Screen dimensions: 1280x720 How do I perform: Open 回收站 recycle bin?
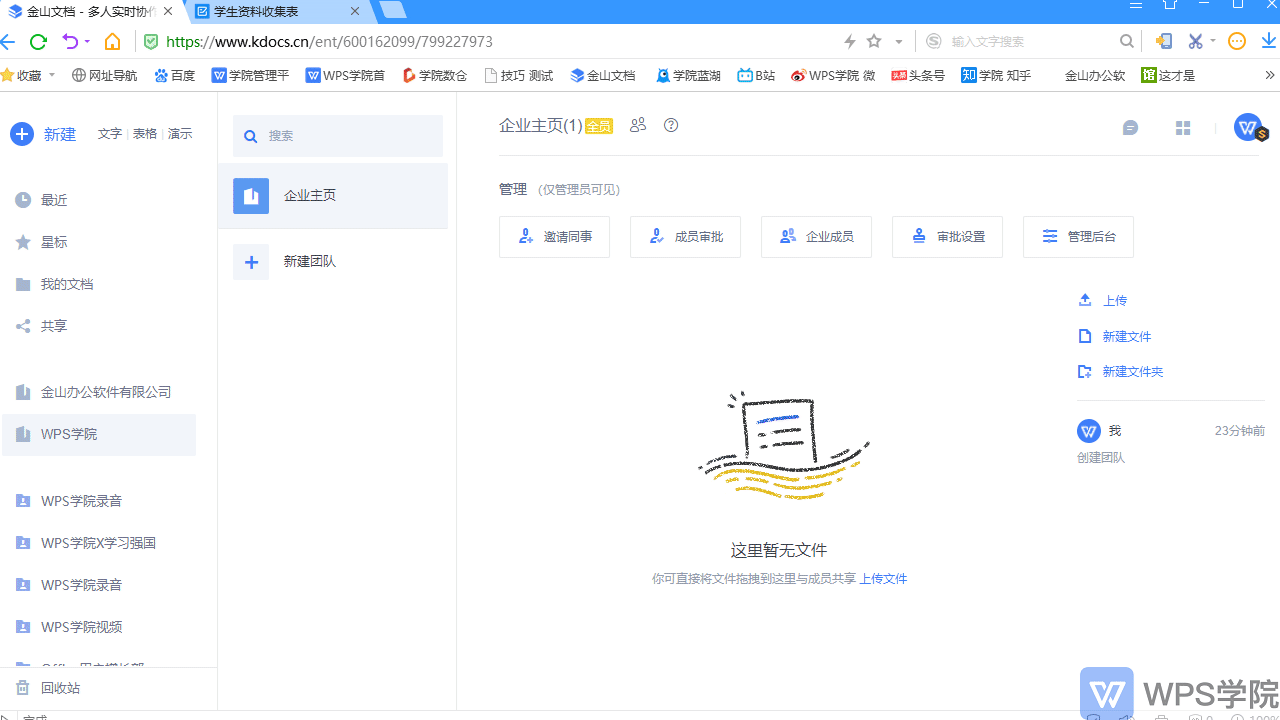60,688
